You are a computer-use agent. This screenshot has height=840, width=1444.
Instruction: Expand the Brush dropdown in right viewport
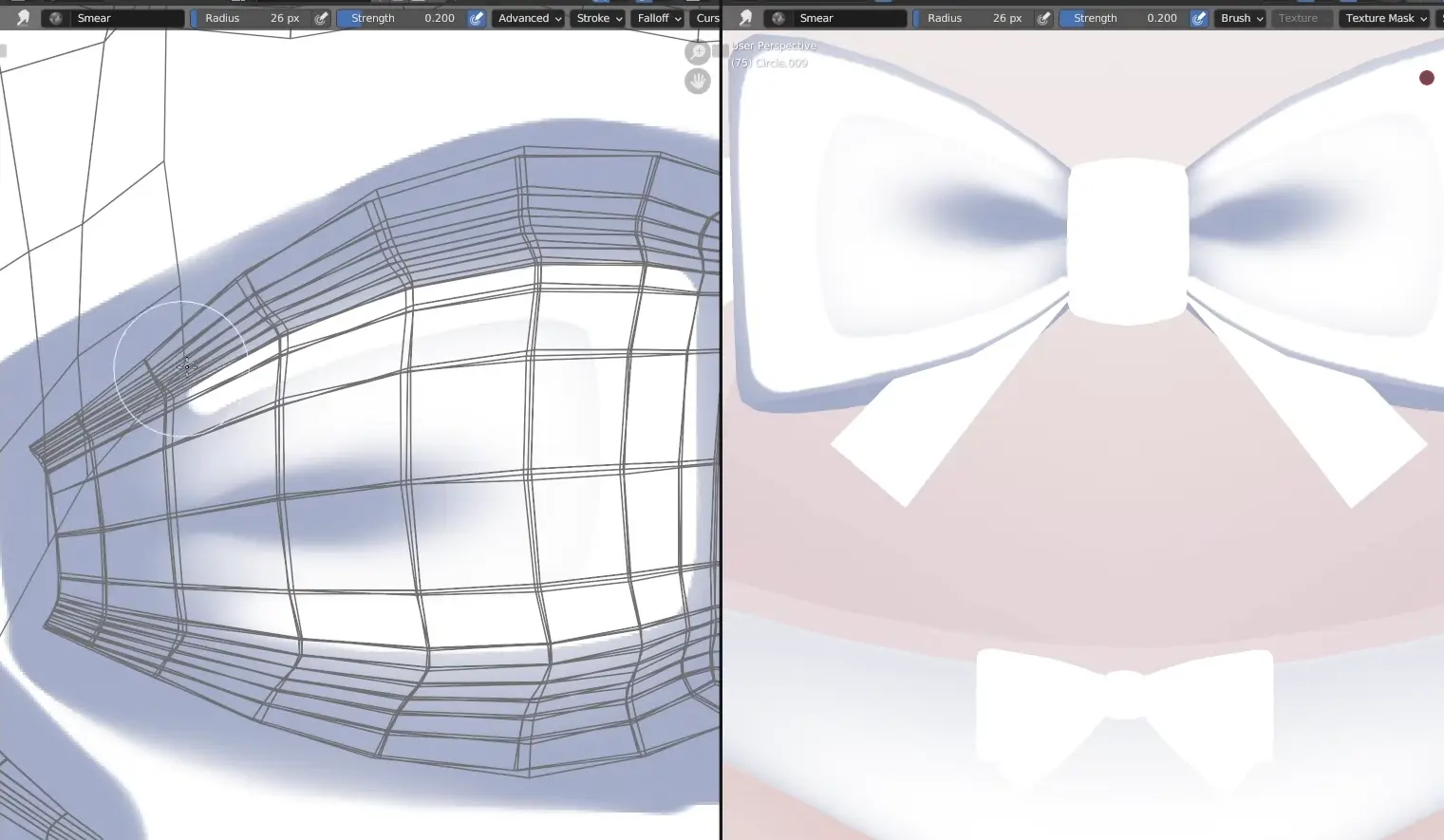point(1241,18)
